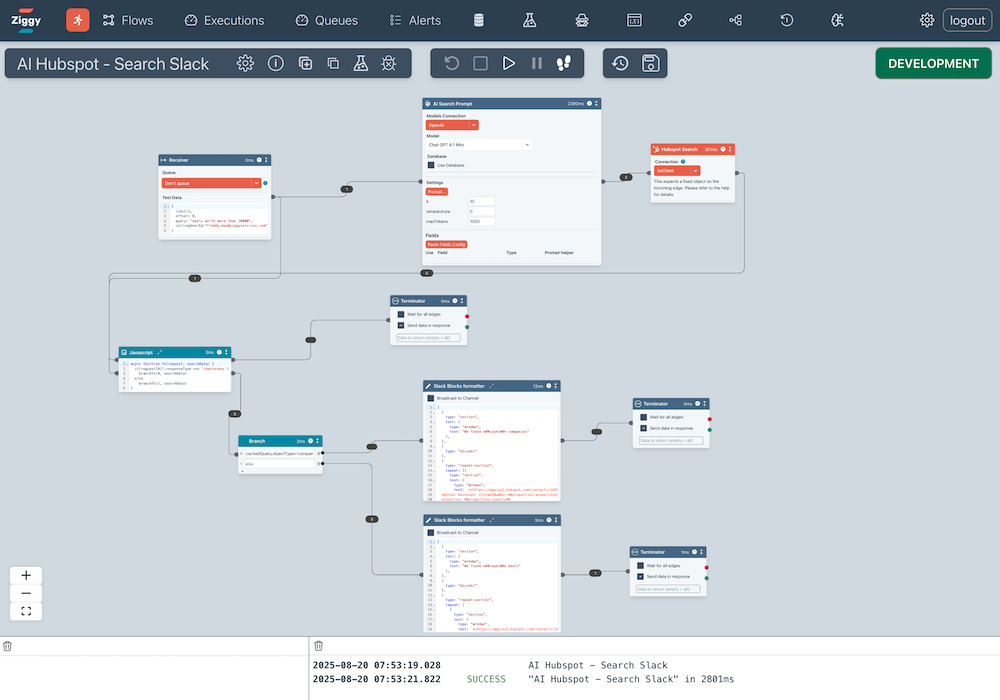Click Paste Fields Config button
Image resolution: width=1000 pixels, height=700 pixels.
446,244
